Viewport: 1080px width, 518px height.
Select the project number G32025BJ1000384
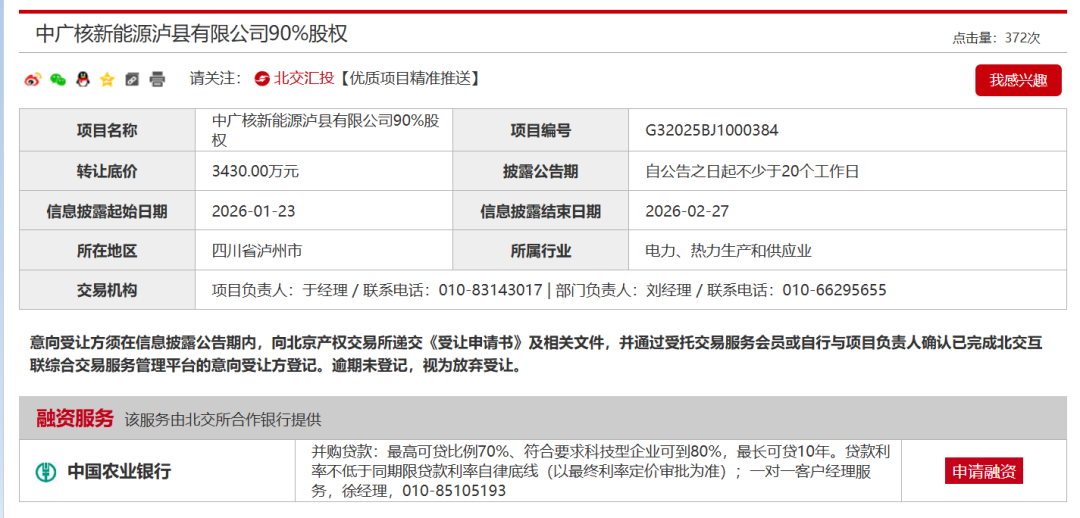coord(712,130)
